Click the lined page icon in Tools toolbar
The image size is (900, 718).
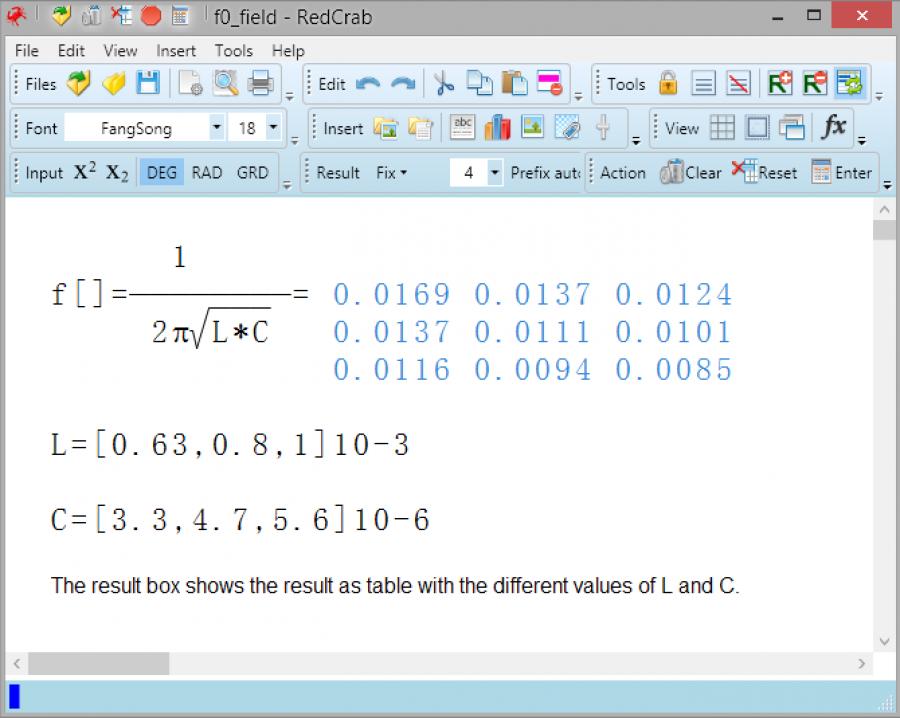point(703,84)
